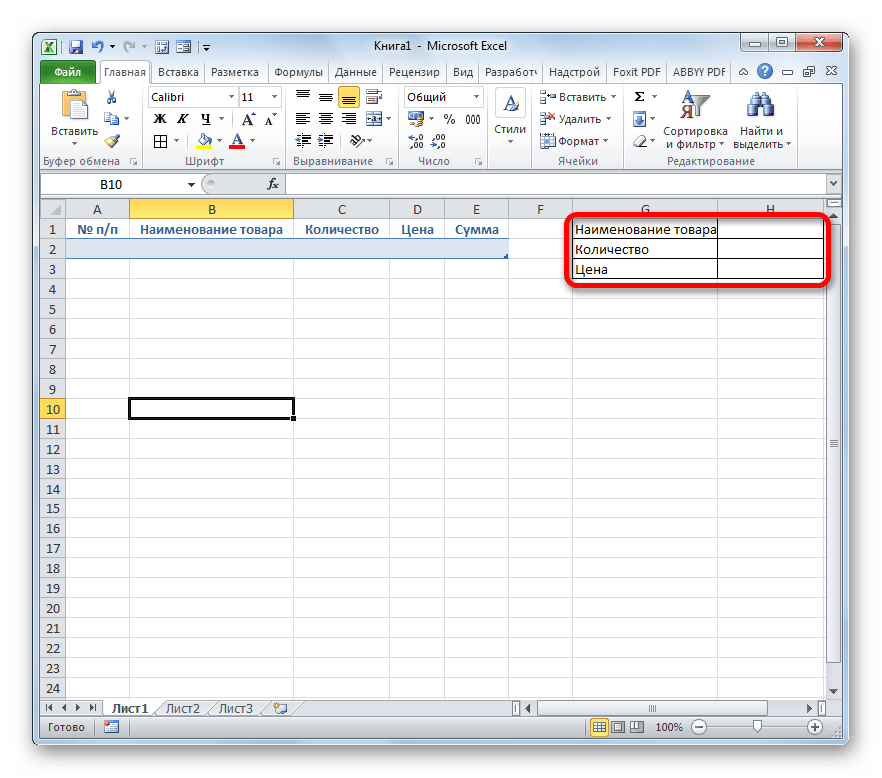This screenshot has width=882, height=778.
Task: Increase indent icon
Action: (x=326, y=141)
